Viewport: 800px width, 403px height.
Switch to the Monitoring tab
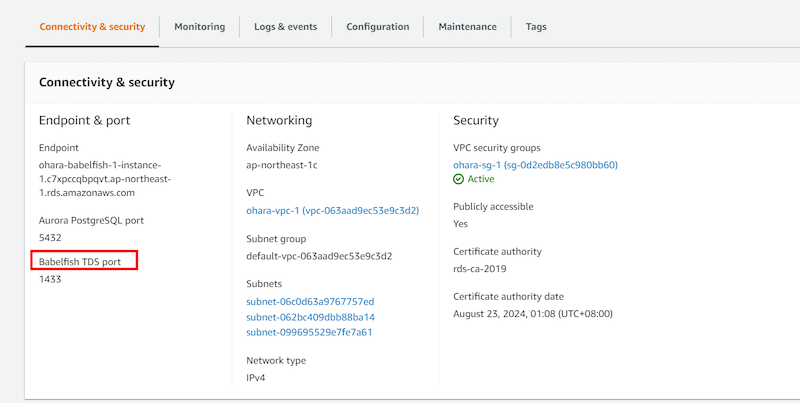(x=199, y=27)
